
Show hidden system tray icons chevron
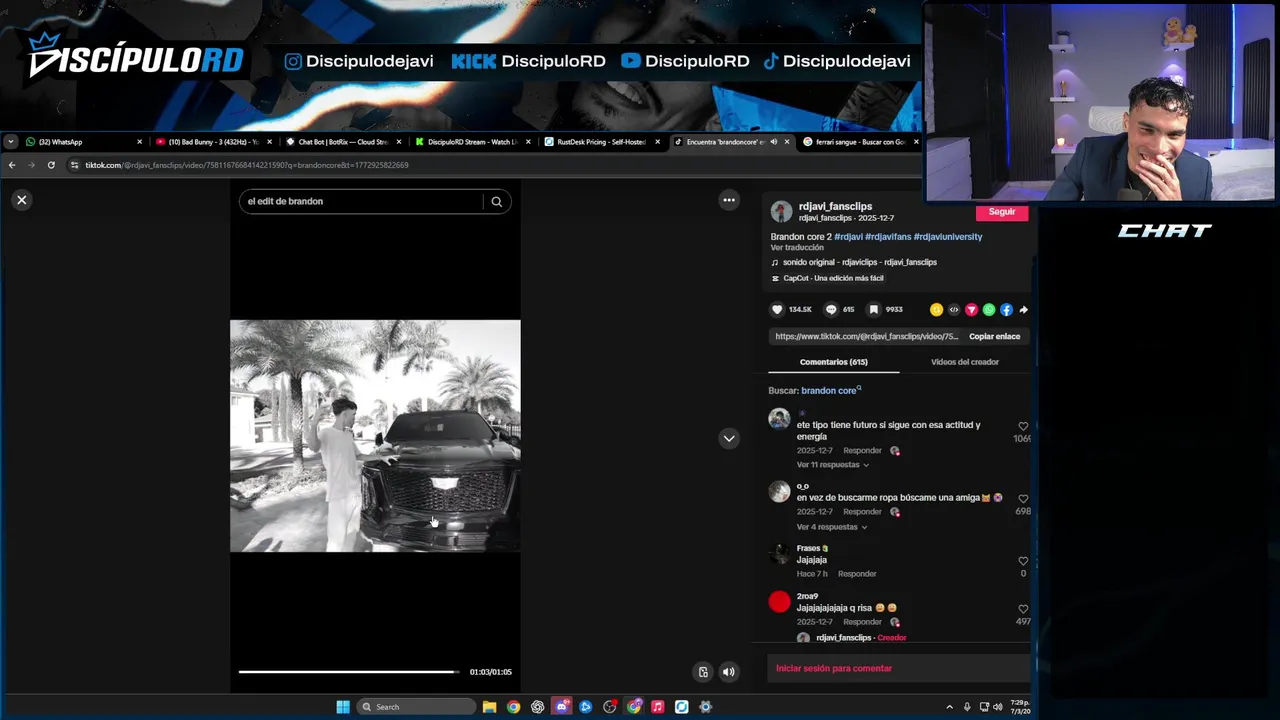(x=949, y=707)
